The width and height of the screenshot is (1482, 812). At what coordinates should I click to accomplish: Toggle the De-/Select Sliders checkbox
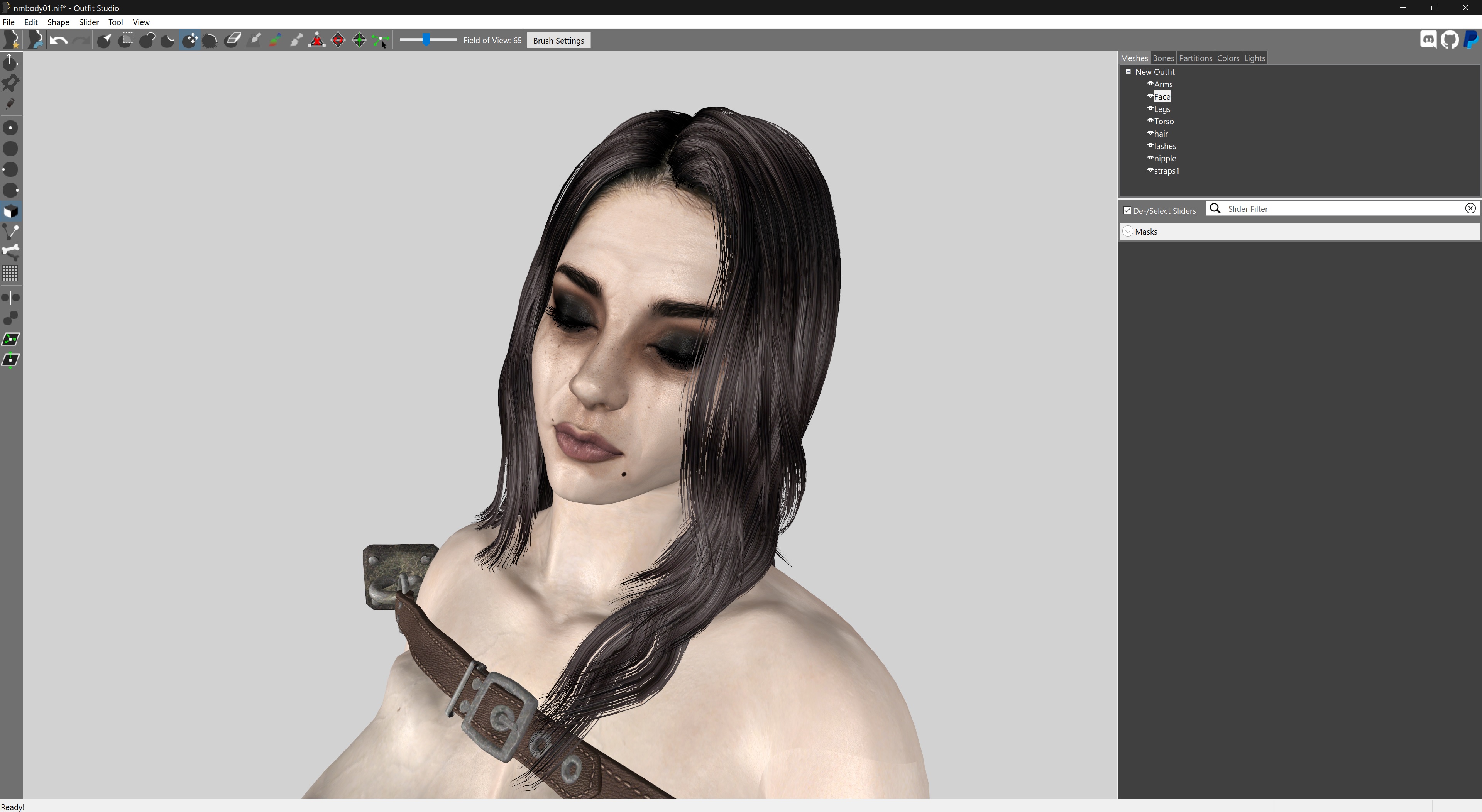pyautogui.click(x=1128, y=211)
